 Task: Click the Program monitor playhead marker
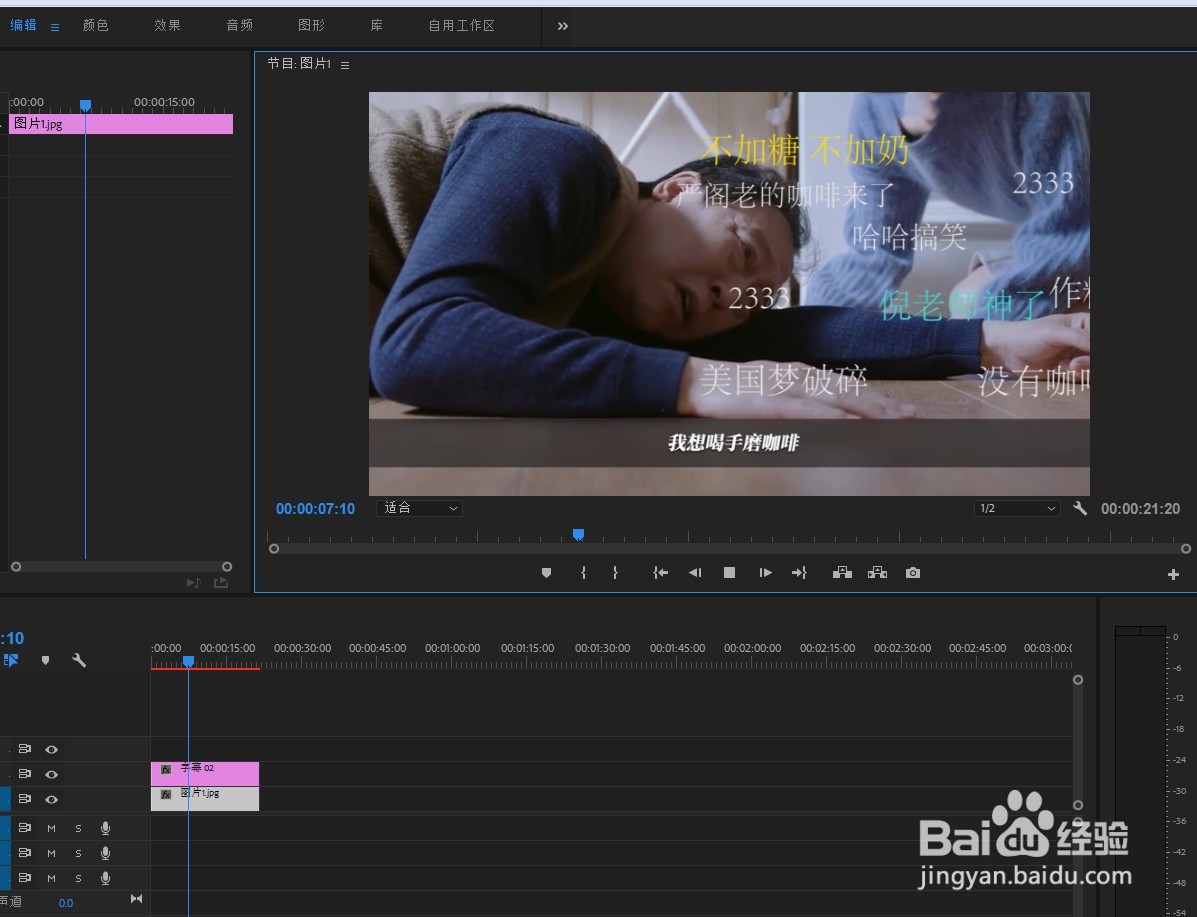pyautogui.click(x=579, y=534)
